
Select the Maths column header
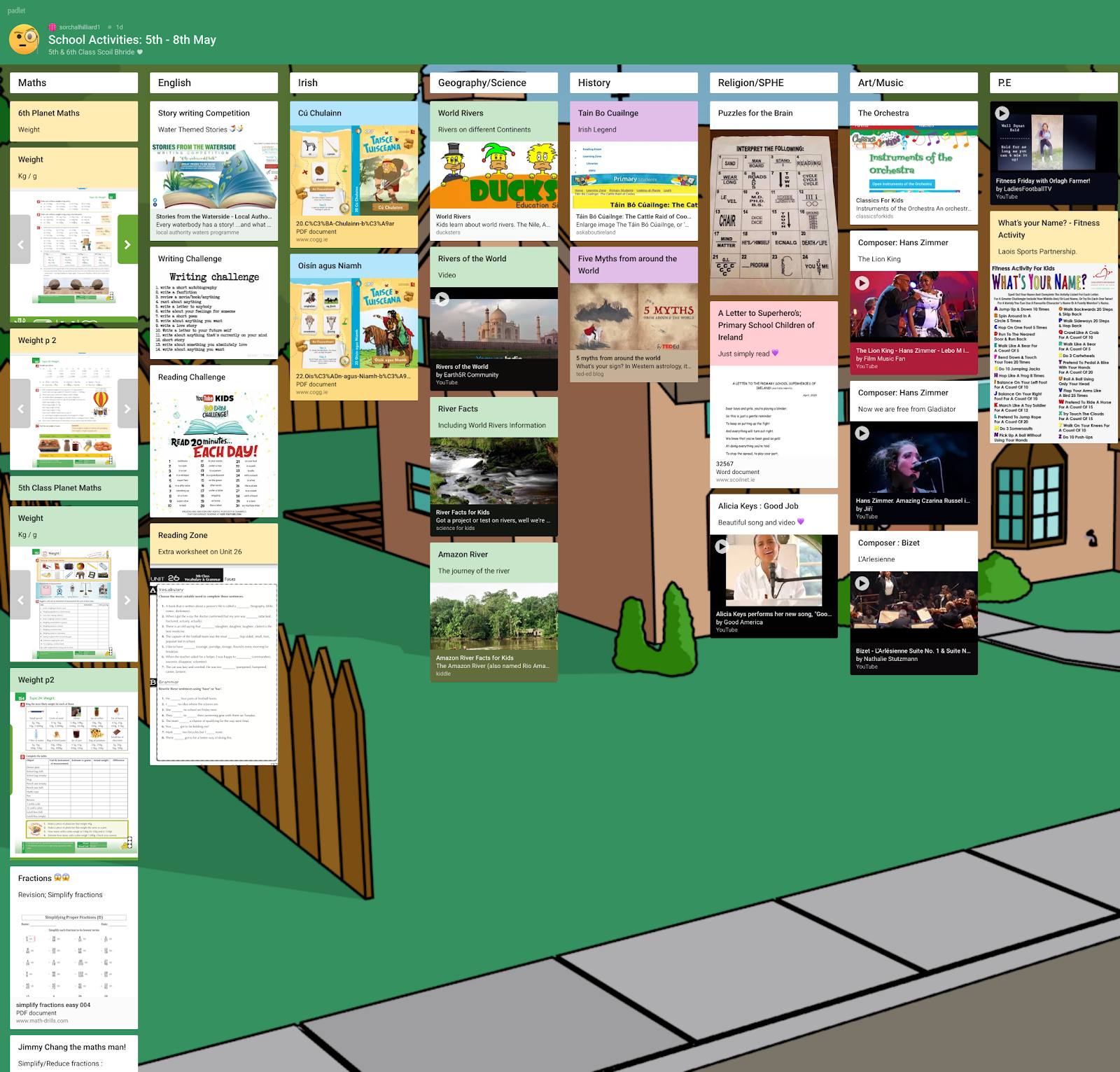[x=73, y=83]
